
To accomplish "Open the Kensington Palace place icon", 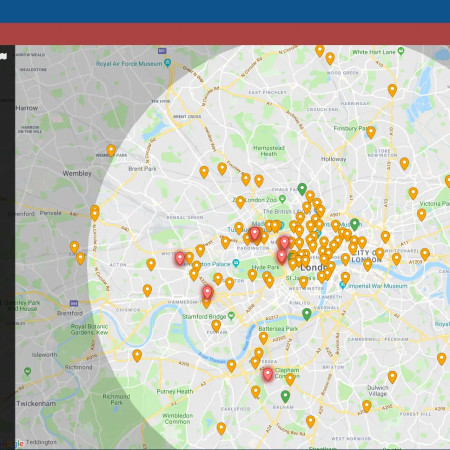I will (236, 263).
